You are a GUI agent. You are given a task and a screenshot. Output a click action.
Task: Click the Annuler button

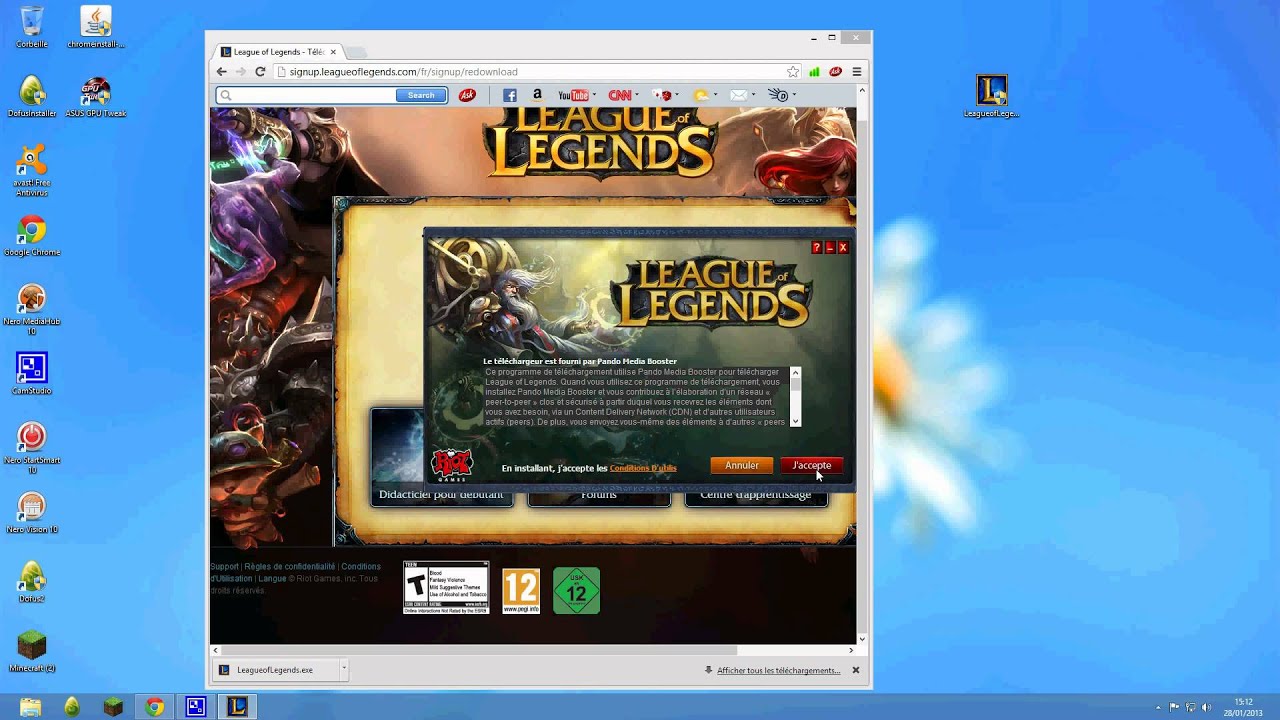coord(742,465)
